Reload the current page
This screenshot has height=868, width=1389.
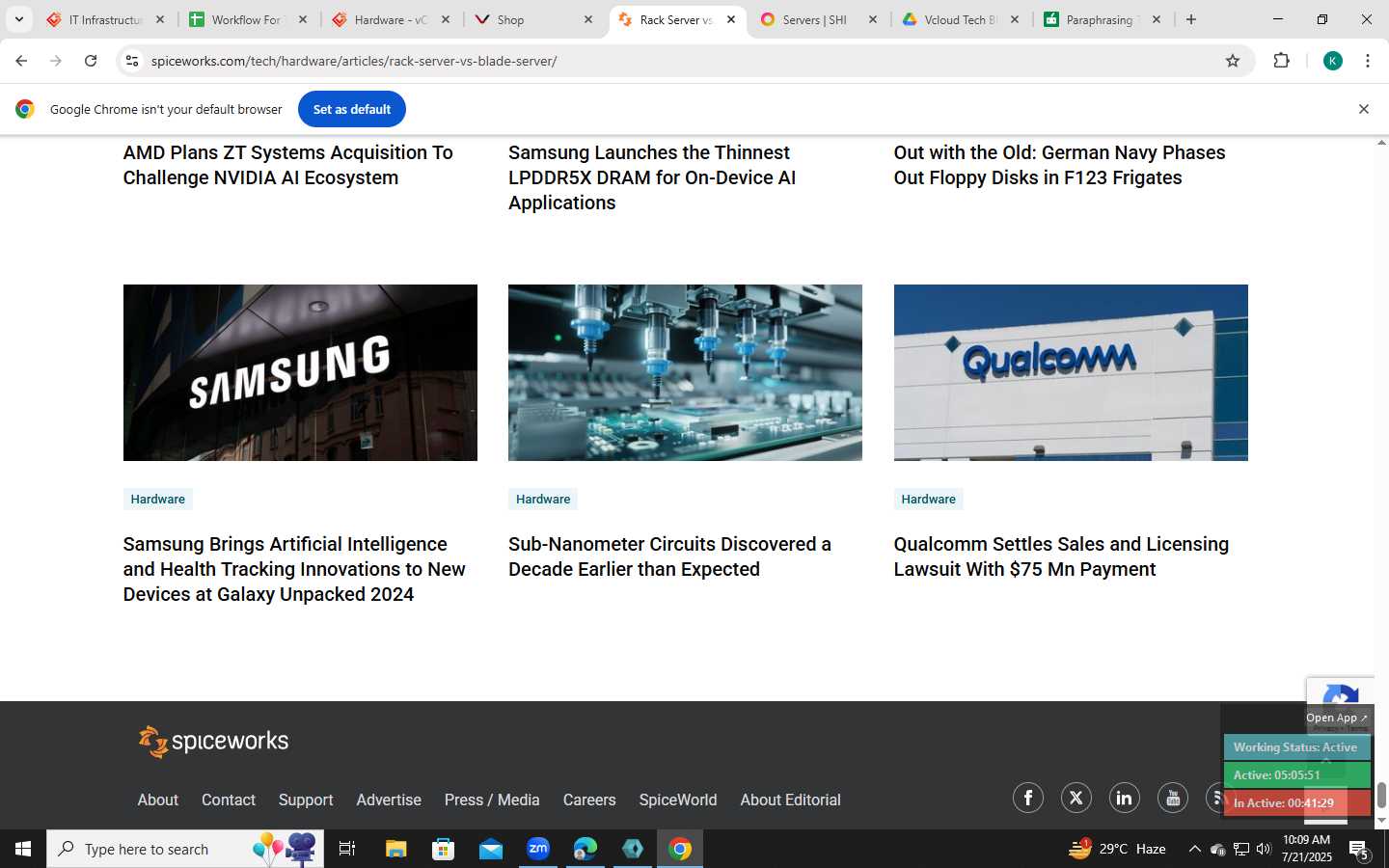point(91,61)
